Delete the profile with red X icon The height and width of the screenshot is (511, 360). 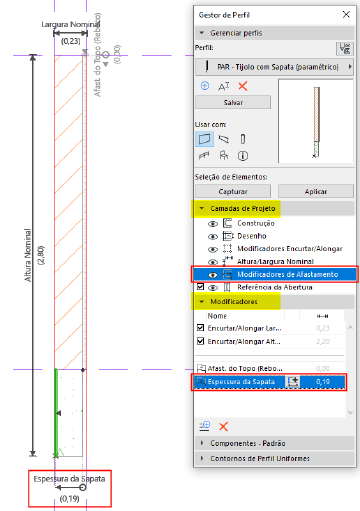(x=243, y=86)
